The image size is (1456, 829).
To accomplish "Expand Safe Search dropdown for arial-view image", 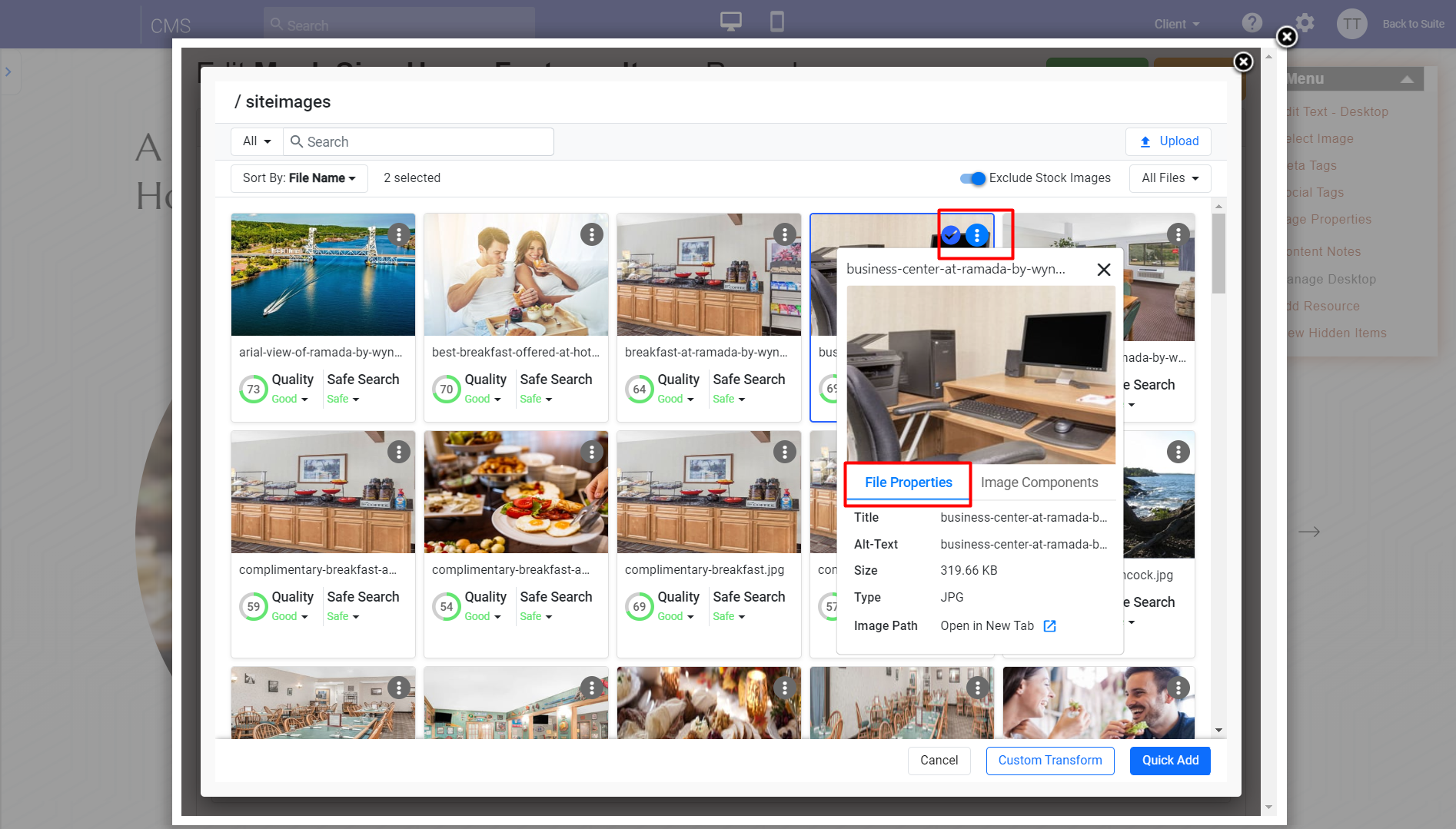I will [343, 400].
